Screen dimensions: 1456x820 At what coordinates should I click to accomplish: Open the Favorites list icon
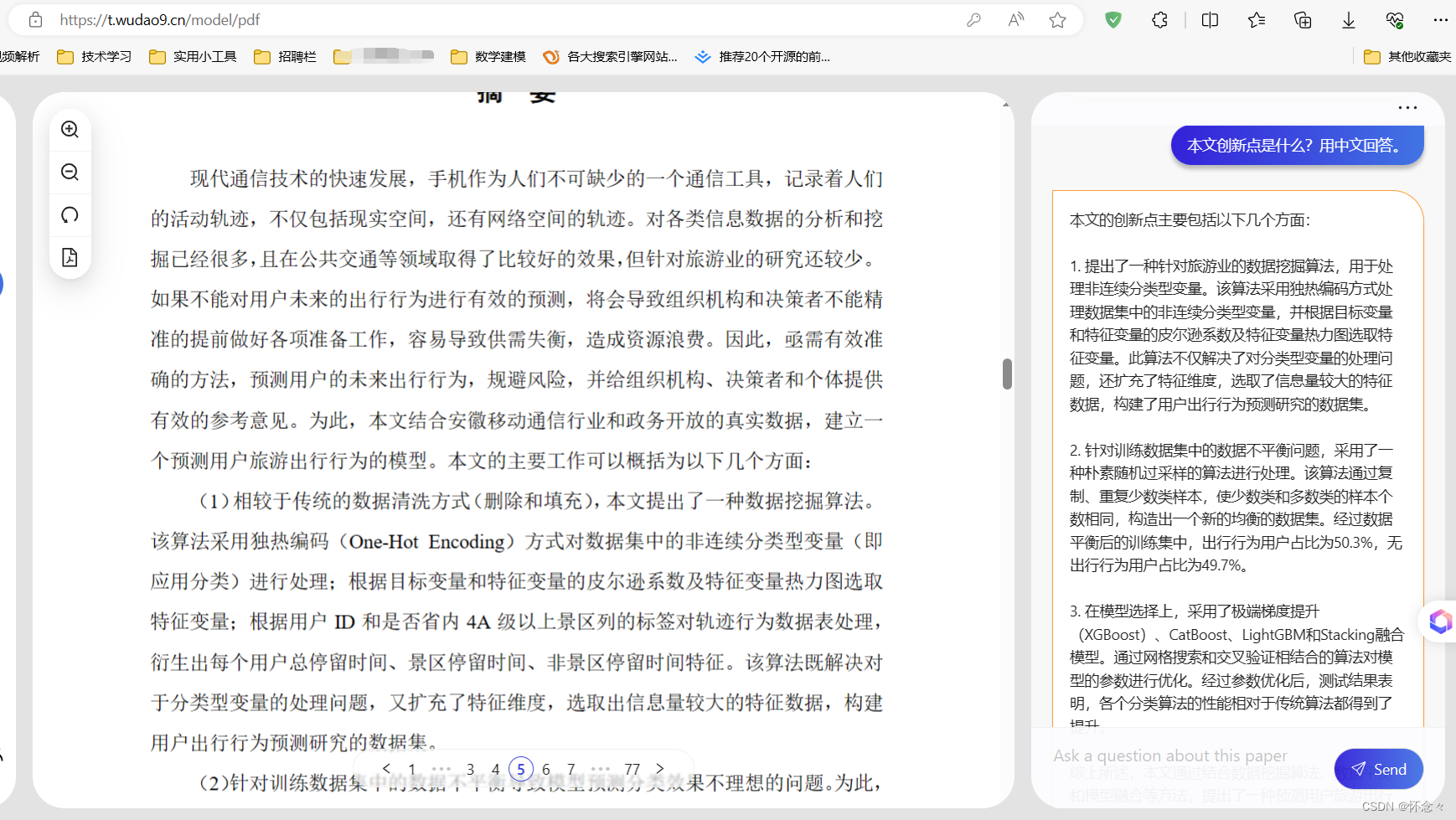tap(1257, 20)
